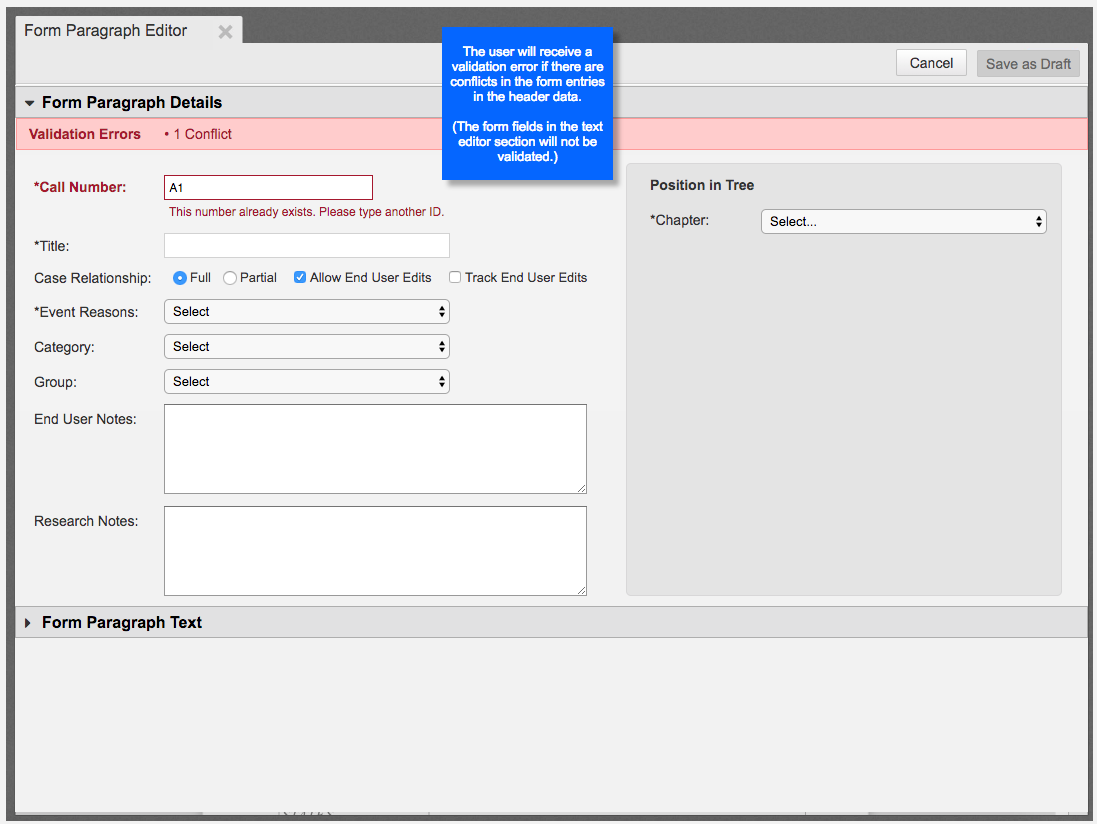Click the 'This number already exists' error message
This screenshot has width=1097, height=824.
306,212
